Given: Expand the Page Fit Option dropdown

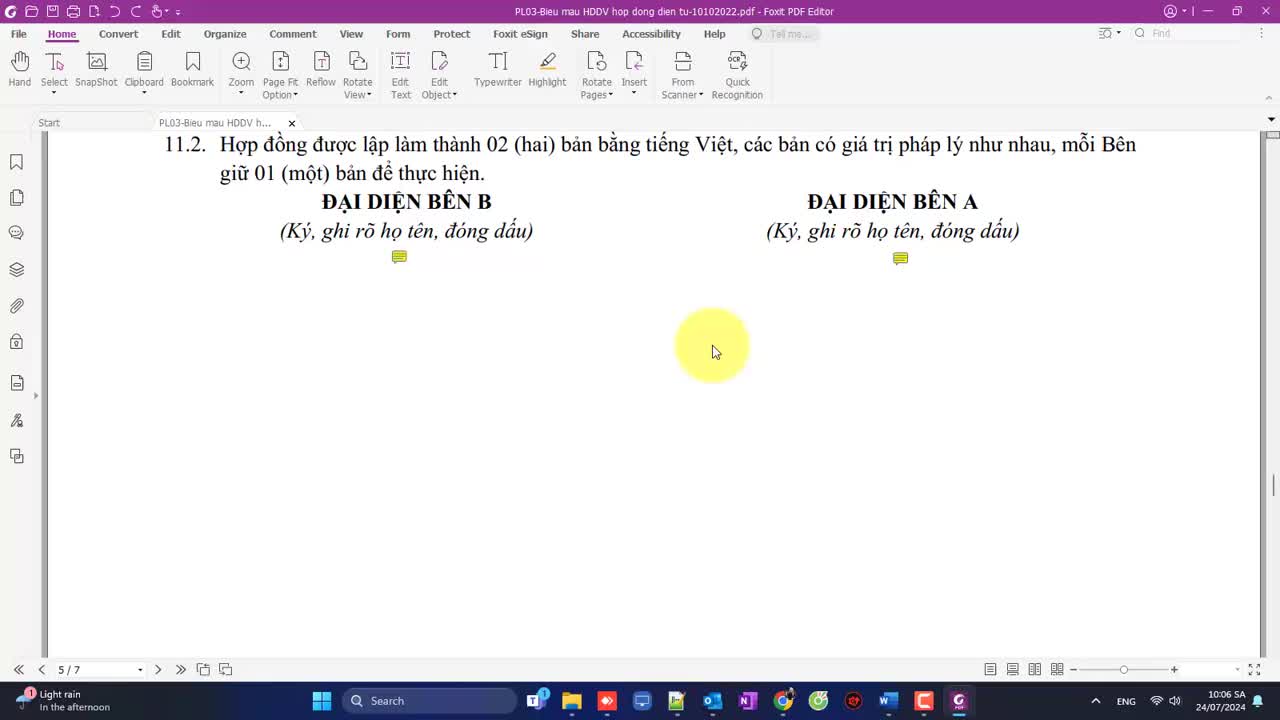Looking at the screenshot, I should click(295, 95).
